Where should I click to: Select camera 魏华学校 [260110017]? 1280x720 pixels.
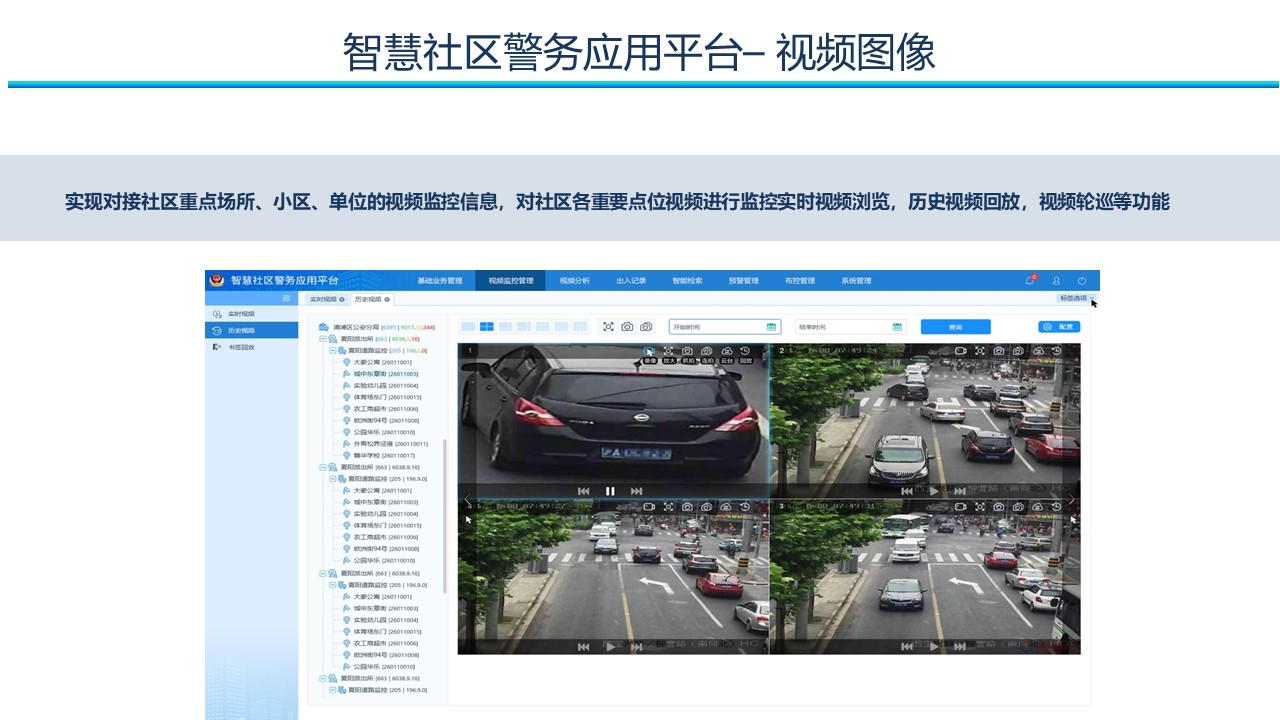pyautogui.click(x=384, y=455)
